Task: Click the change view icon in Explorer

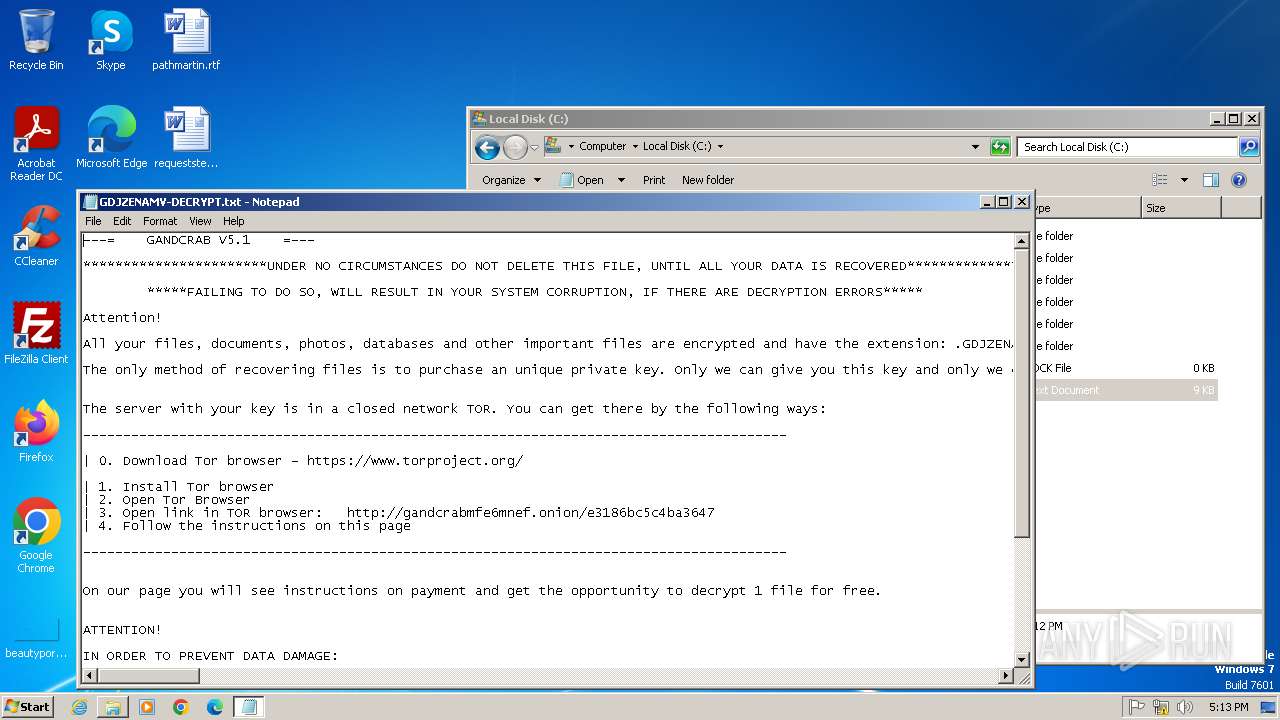Action: 1160,180
